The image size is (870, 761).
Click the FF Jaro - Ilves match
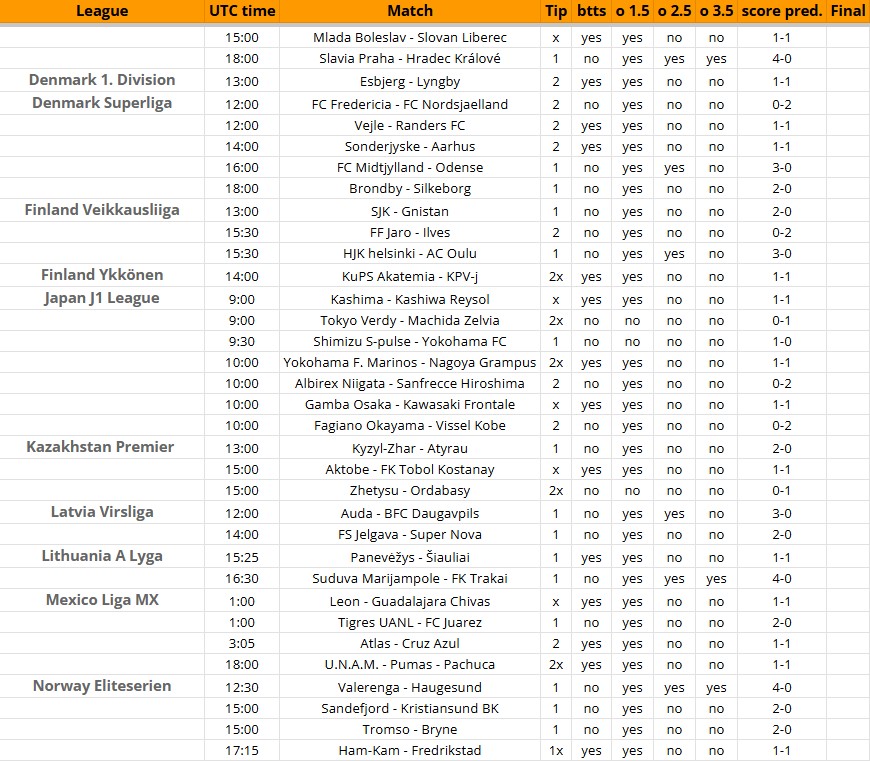click(410, 233)
